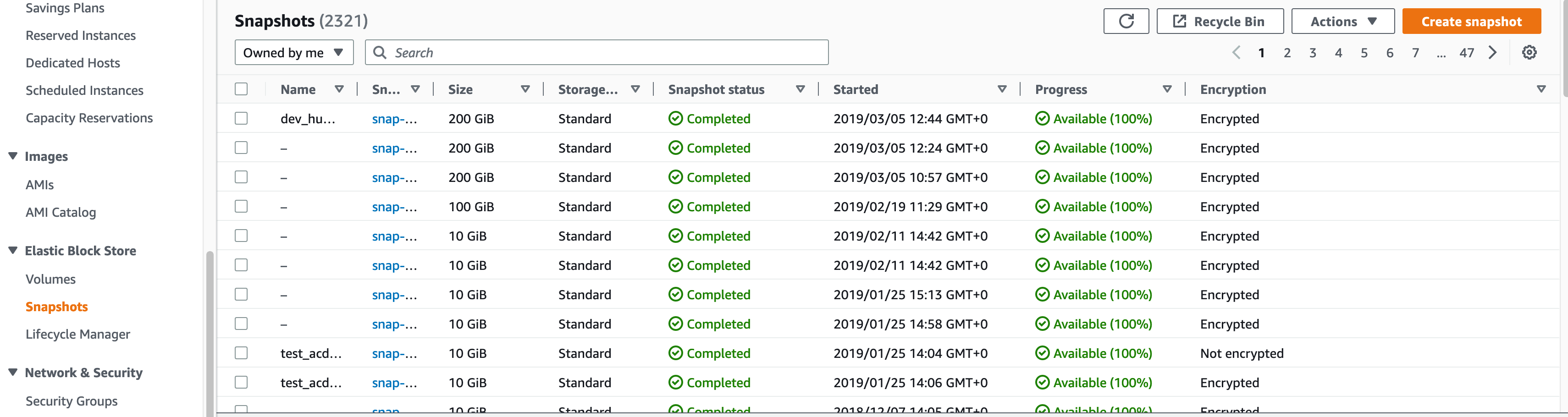Viewport: 1568px width, 417px height.
Task: Click the Size column sort icon
Action: click(x=525, y=89)
